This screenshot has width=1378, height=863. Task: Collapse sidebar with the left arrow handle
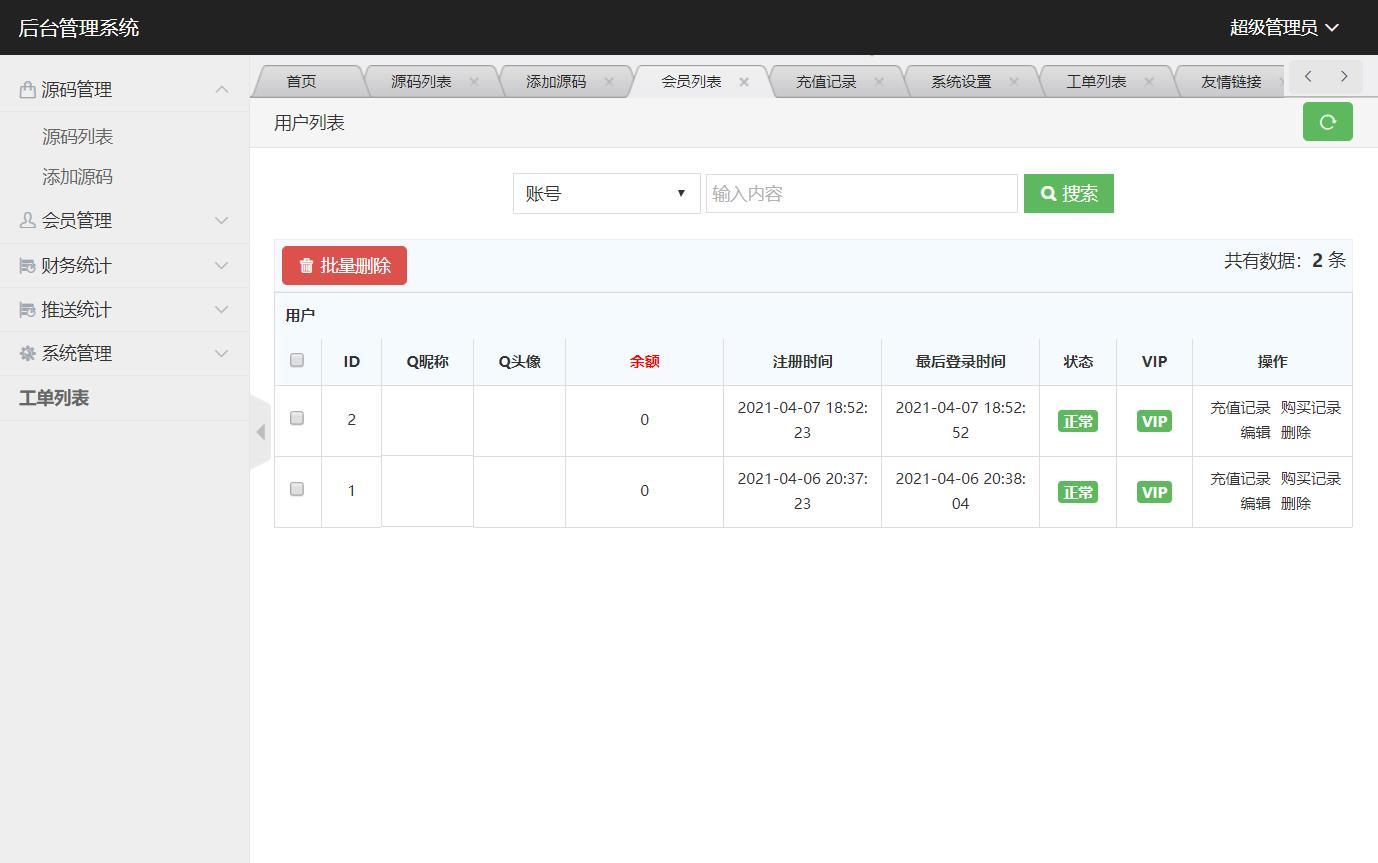coord(260,432)
